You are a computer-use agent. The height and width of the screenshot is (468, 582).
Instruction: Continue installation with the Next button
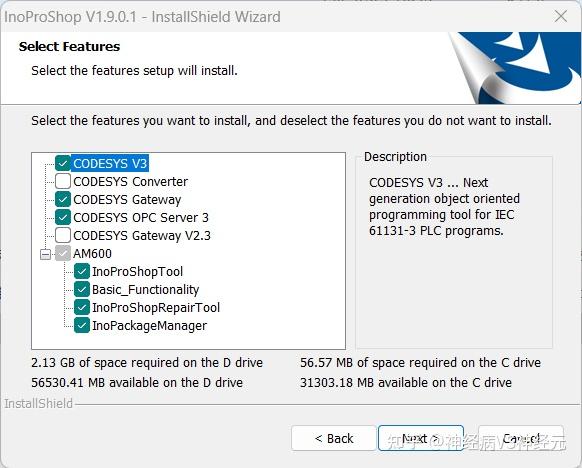[x=421, y=438]
